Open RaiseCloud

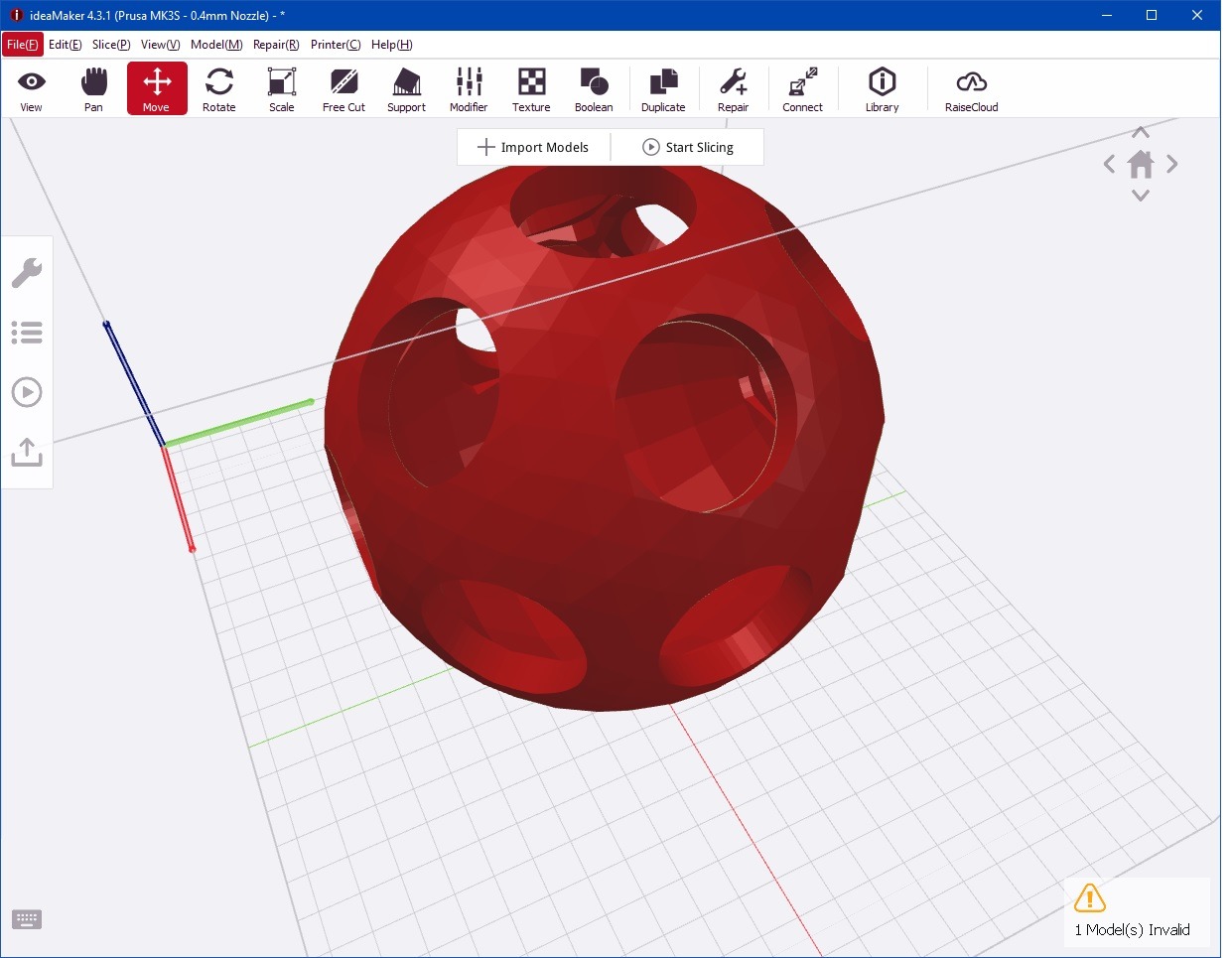pos(971,89)
